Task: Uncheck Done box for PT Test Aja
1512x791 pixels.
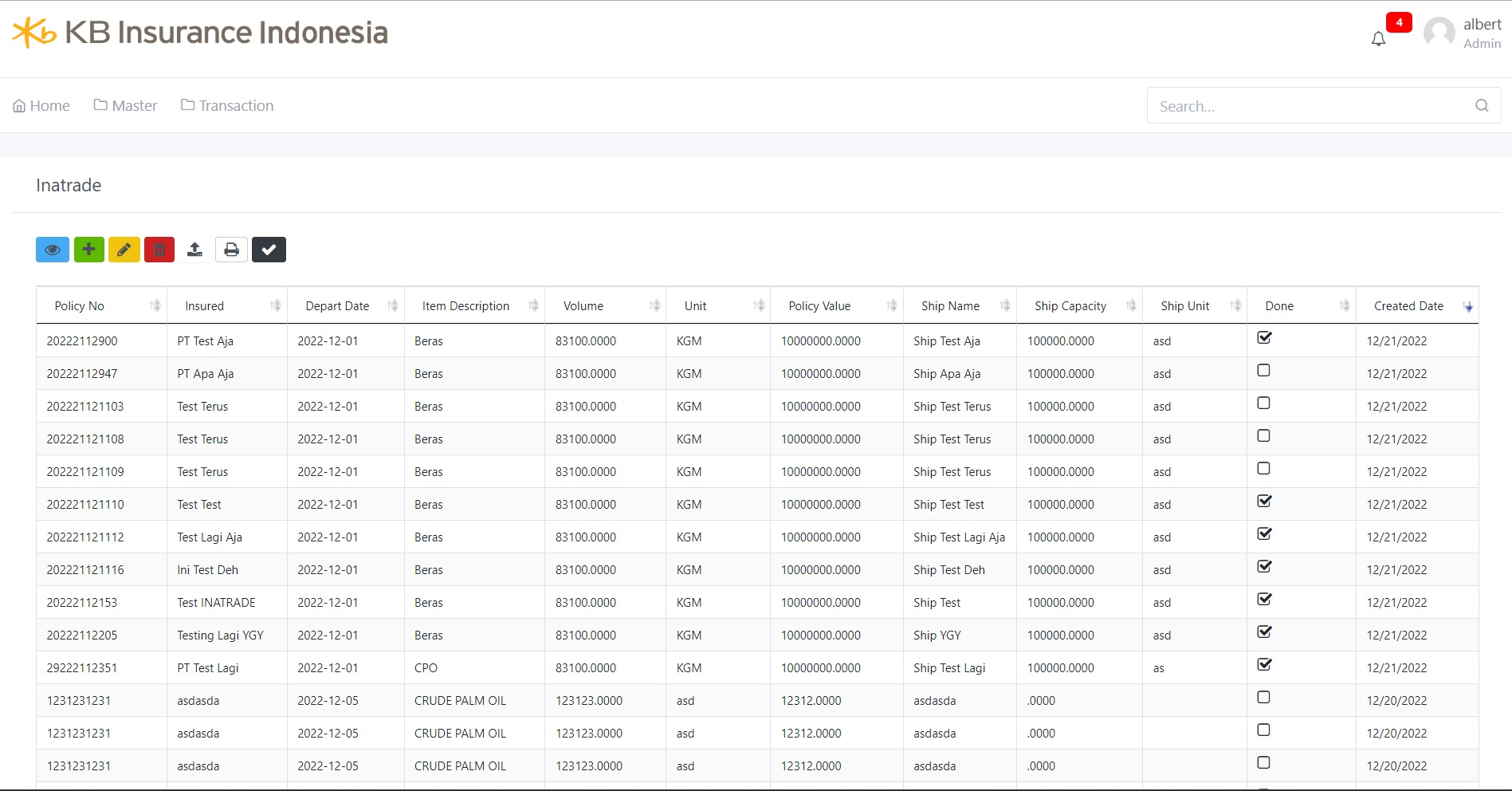Action: tap(1263, 338)
